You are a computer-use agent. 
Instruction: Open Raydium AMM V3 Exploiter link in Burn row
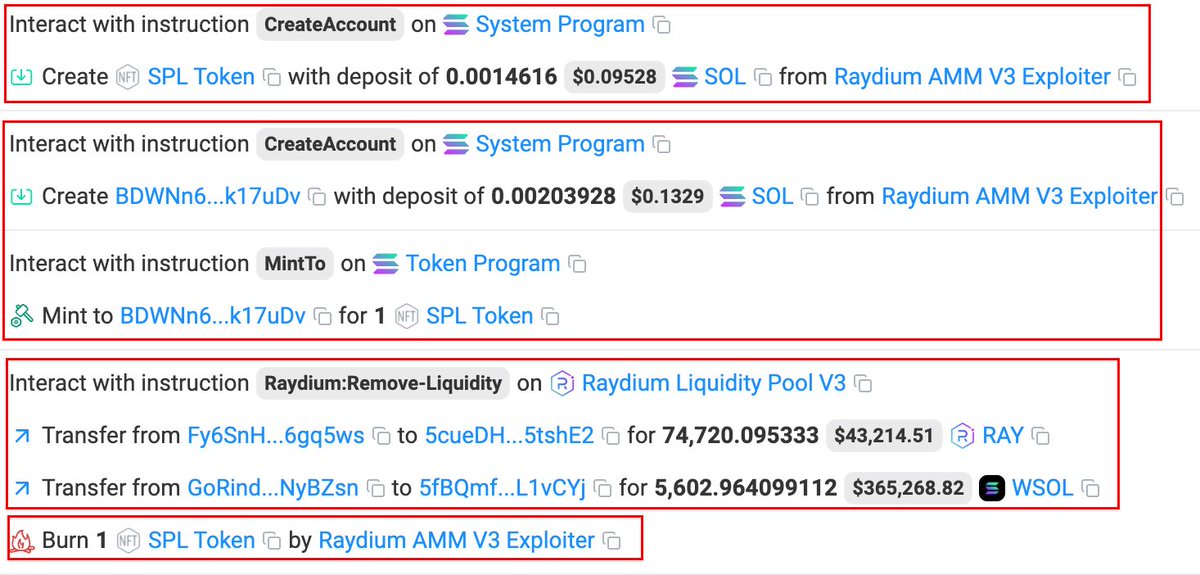[x=456, y=540]
